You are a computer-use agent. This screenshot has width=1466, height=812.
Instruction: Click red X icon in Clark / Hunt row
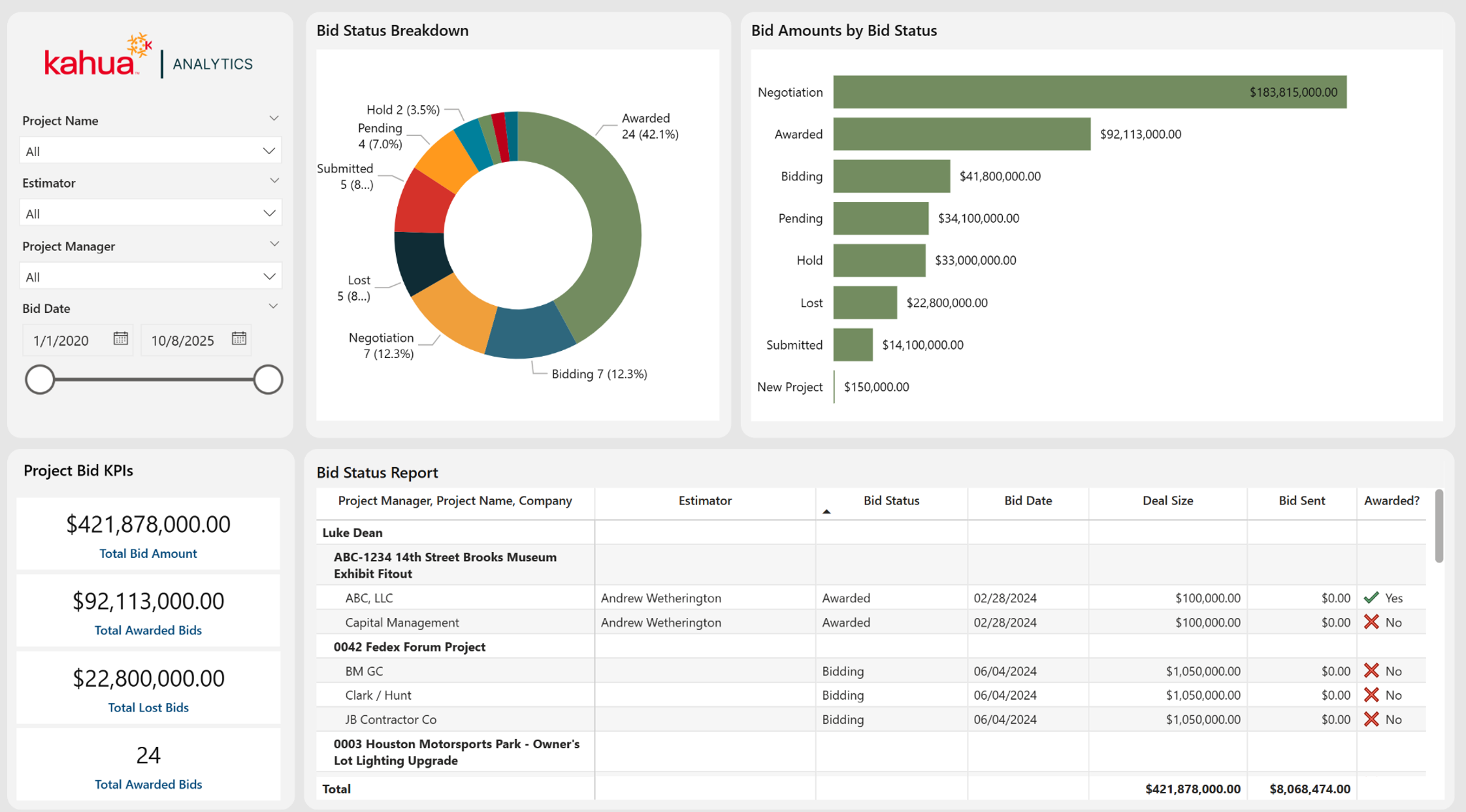1371,695
